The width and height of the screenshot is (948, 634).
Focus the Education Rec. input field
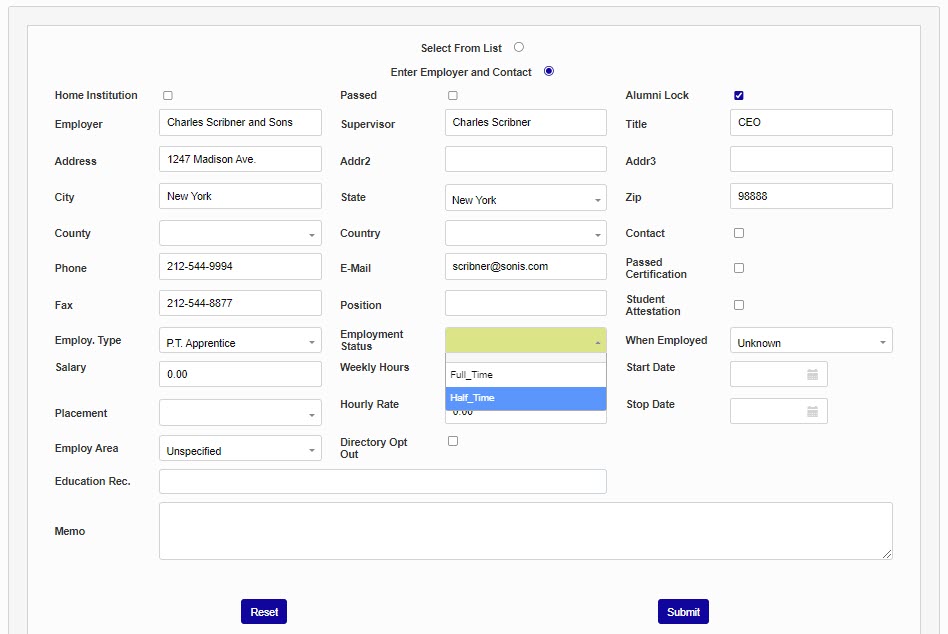(x=382, y=482)
